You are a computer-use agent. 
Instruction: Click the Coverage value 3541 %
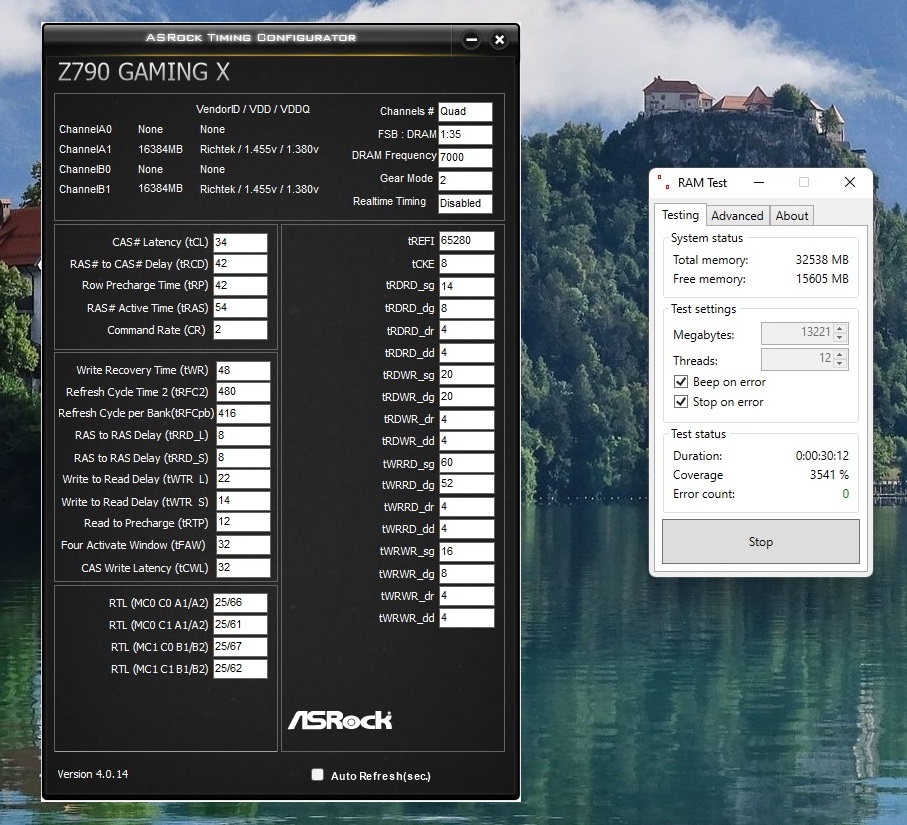coord(829,475)
